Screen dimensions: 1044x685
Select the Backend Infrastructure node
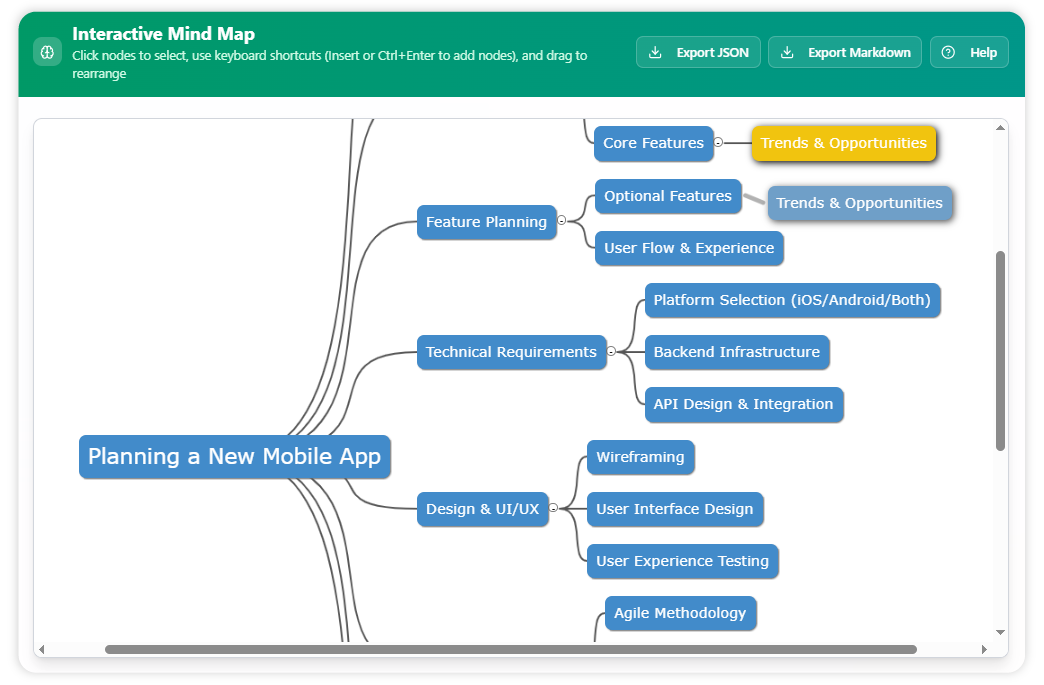[x=736, y=352]
